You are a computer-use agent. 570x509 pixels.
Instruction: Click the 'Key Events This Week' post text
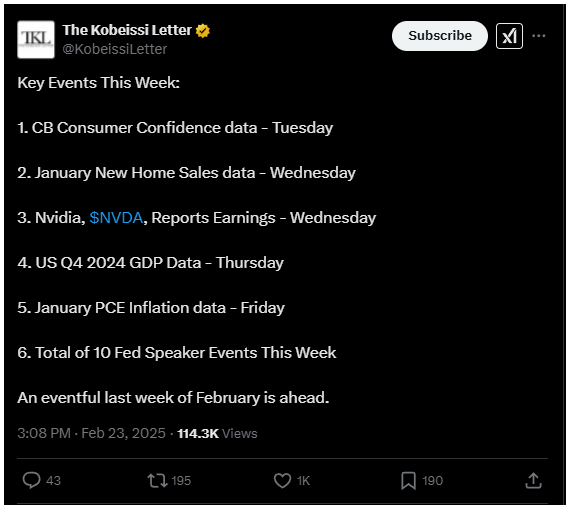[99, 83]
